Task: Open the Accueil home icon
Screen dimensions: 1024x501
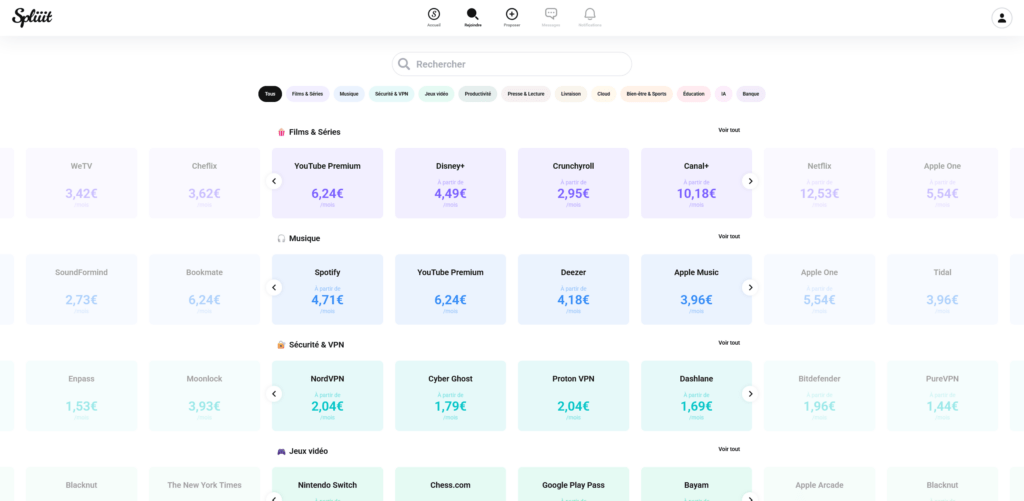Action: click(434, 14)
